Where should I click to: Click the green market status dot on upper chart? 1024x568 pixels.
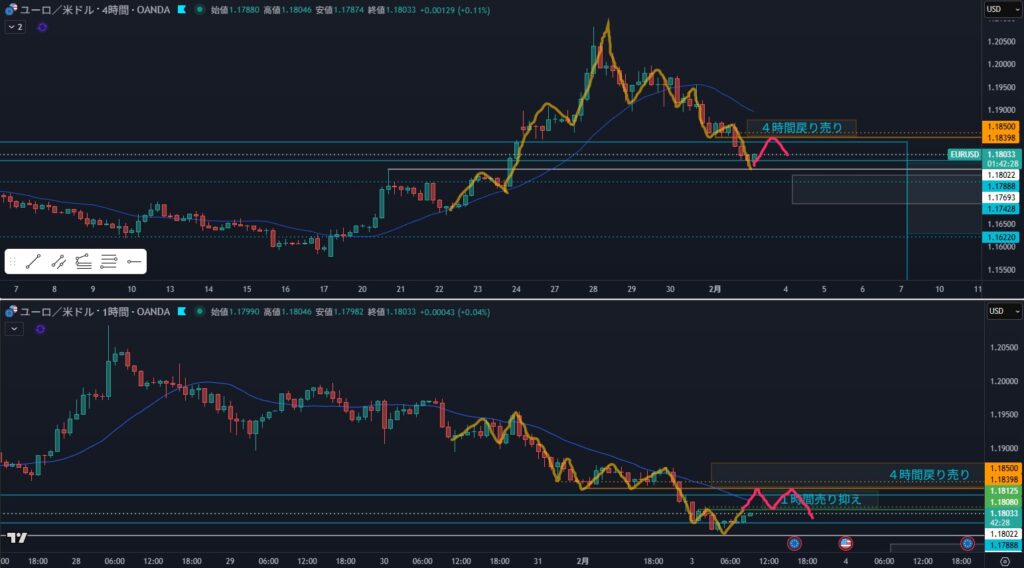(x=200, y=9)
